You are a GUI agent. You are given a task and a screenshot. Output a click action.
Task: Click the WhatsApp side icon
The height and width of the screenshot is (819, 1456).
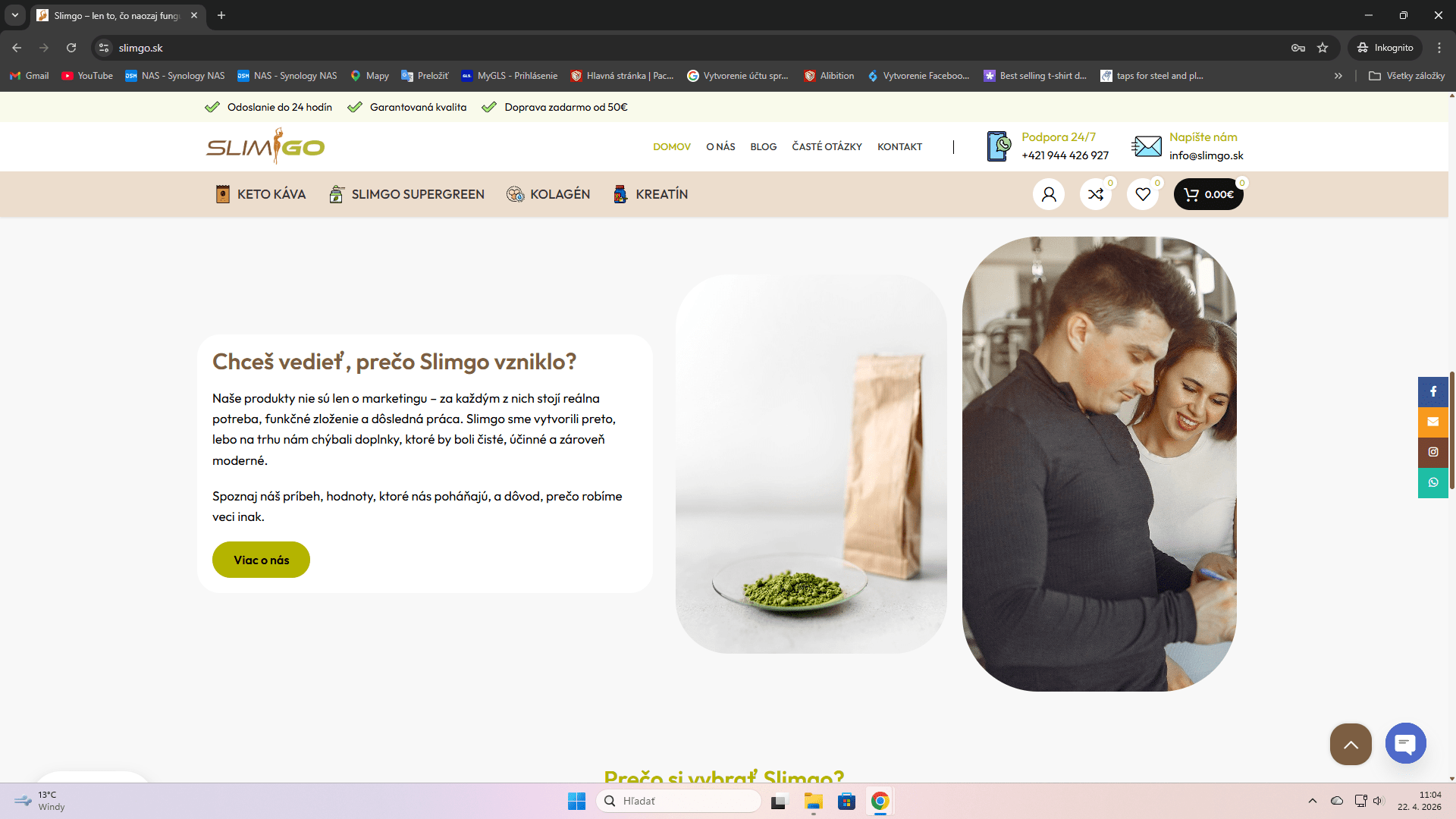coord(1432,482)
